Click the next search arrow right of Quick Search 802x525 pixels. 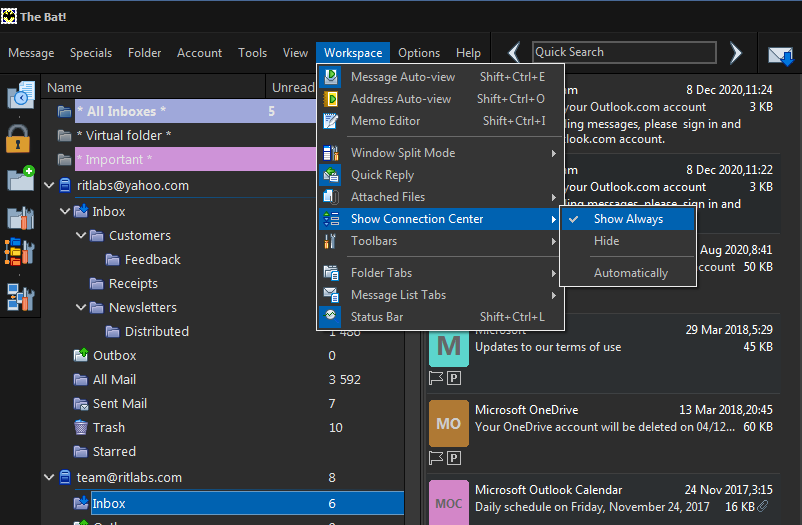[736, 53]
